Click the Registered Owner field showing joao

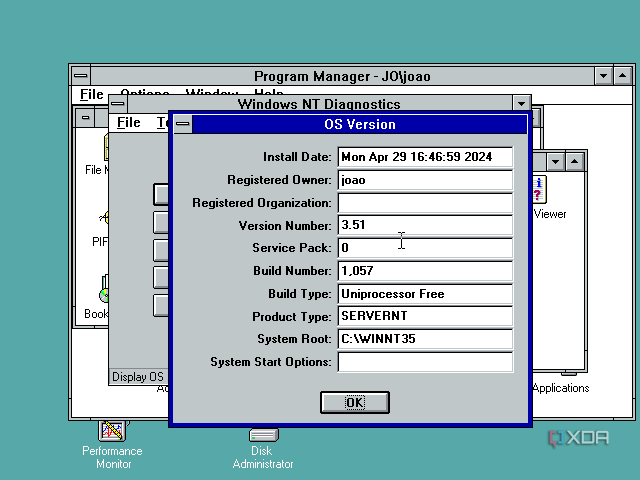click(425, 180)
